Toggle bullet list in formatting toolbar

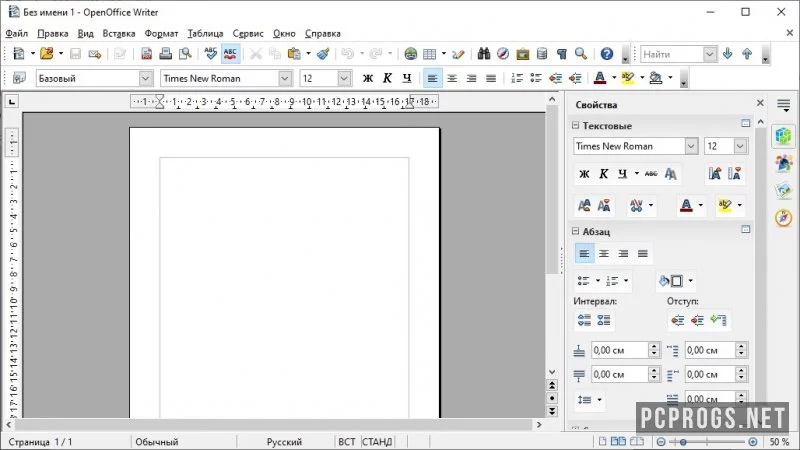point(536,78)
